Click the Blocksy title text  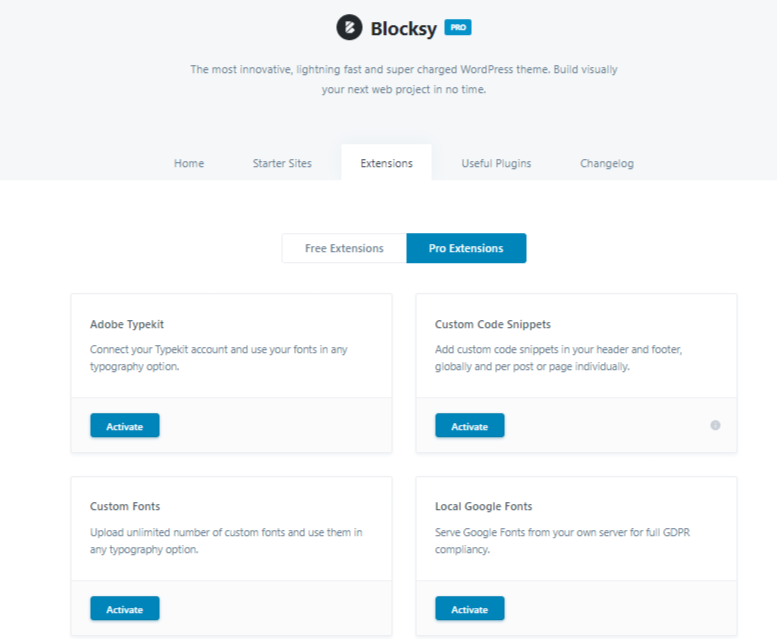pos(403,29)
